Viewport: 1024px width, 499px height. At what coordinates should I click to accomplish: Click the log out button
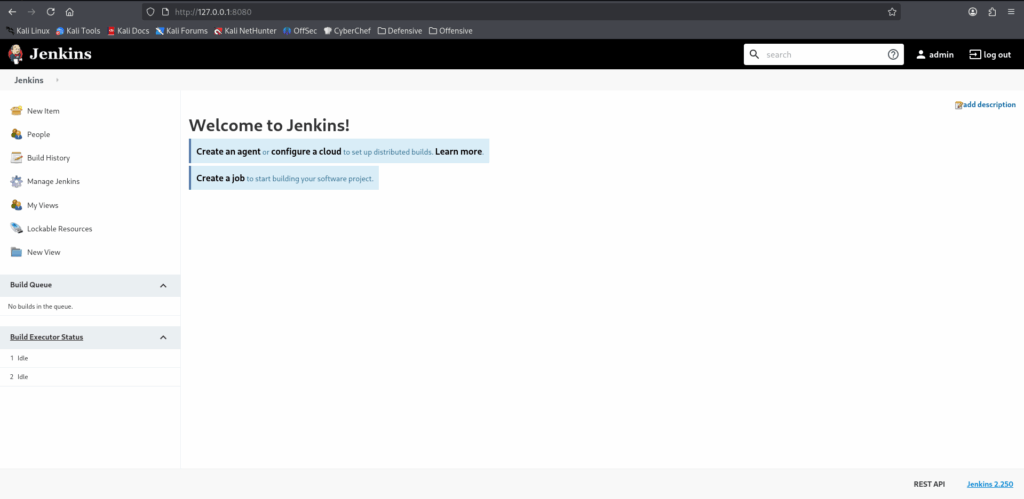[x=990, y=55]
